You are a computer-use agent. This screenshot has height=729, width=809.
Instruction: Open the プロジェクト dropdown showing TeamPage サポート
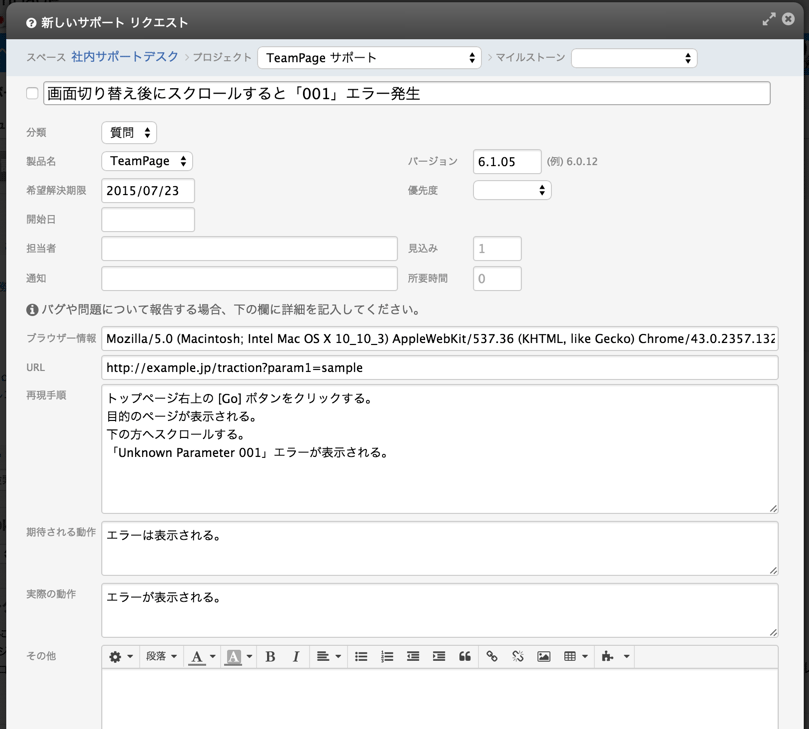[x=369, y=58]
